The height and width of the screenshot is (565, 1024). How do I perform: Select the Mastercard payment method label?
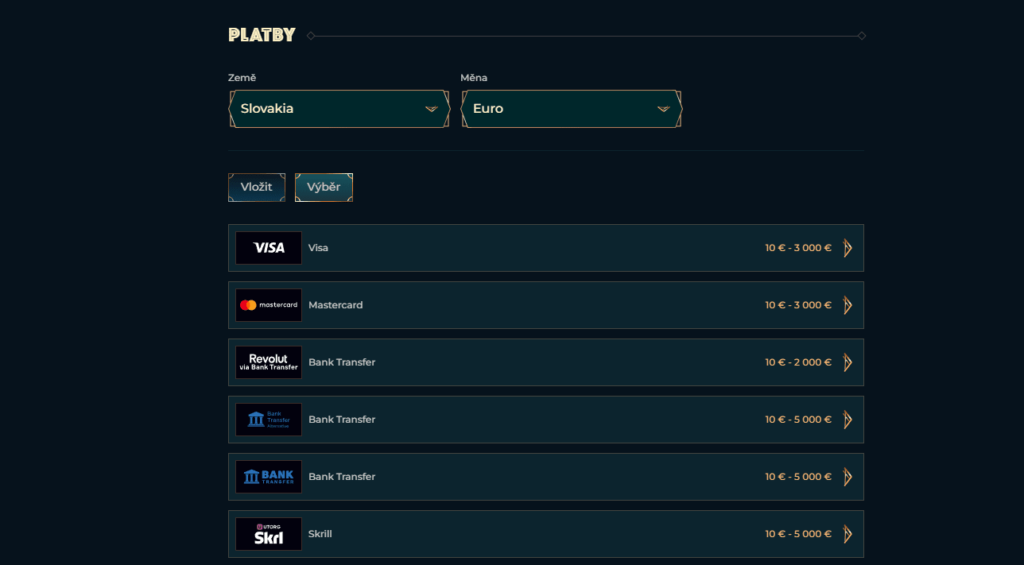pyautogui.click(x=336, y=305)
